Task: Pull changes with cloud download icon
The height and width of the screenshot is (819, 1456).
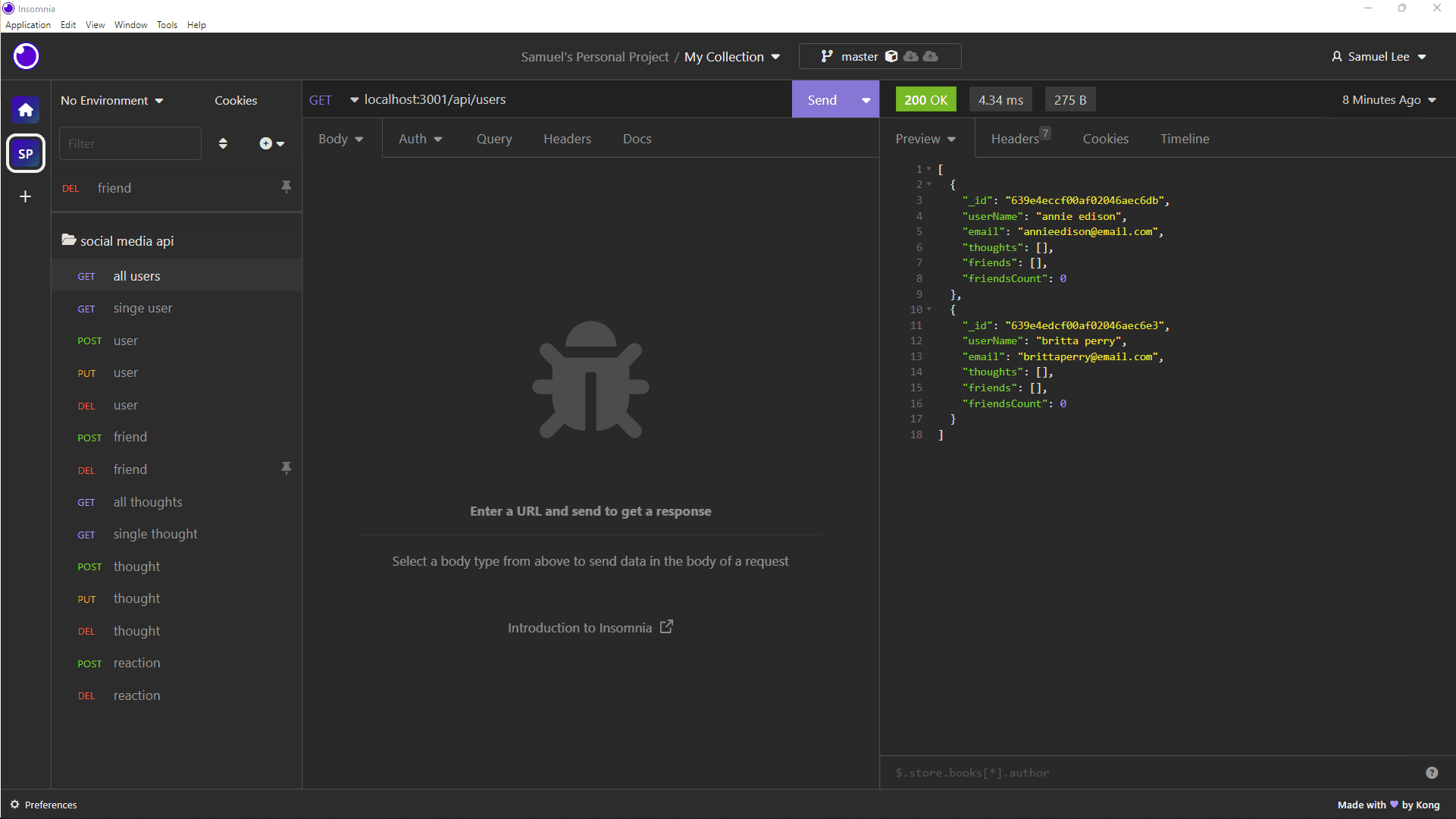Action: pos(911,56)
